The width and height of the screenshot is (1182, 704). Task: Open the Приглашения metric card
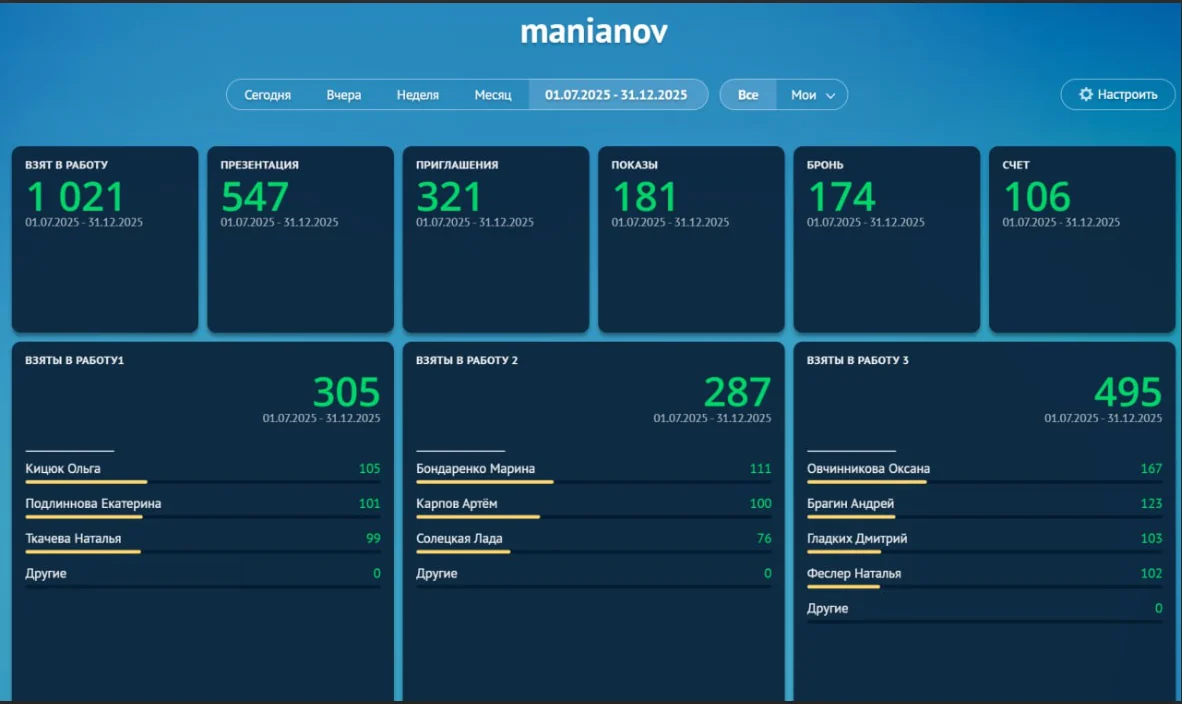(x=495, y=238)
